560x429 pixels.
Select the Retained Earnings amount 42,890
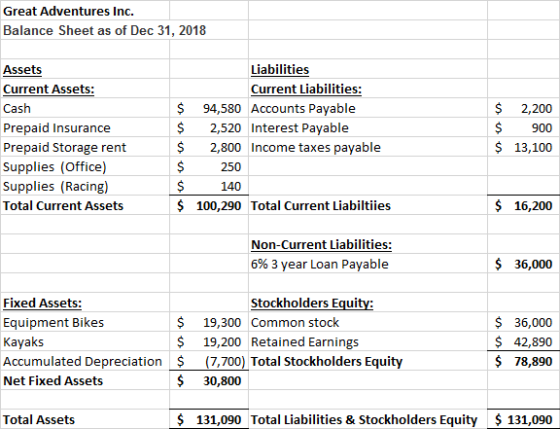point(523,342)
